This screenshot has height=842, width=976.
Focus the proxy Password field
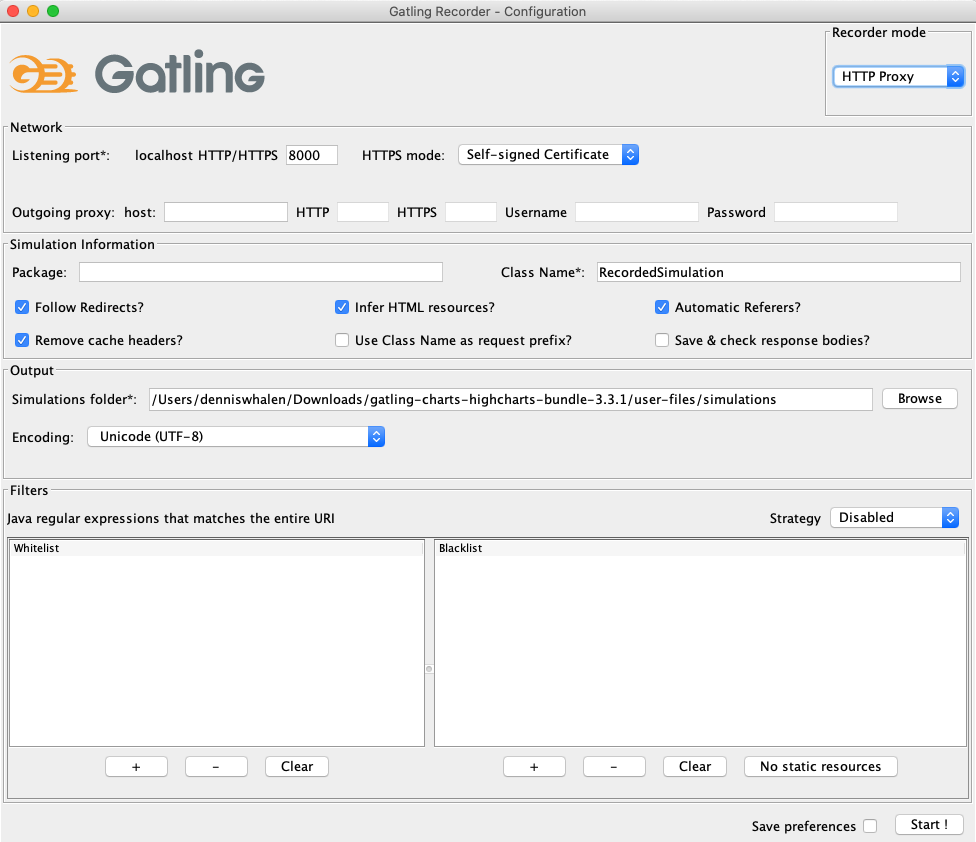(836, 212)
